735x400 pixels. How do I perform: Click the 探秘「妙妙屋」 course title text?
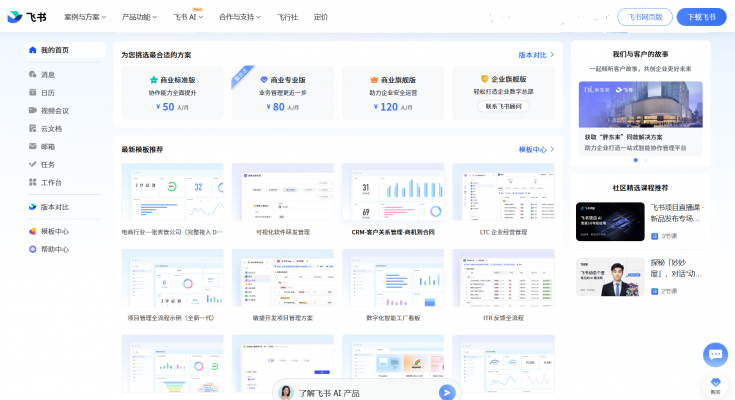point(676,268)
